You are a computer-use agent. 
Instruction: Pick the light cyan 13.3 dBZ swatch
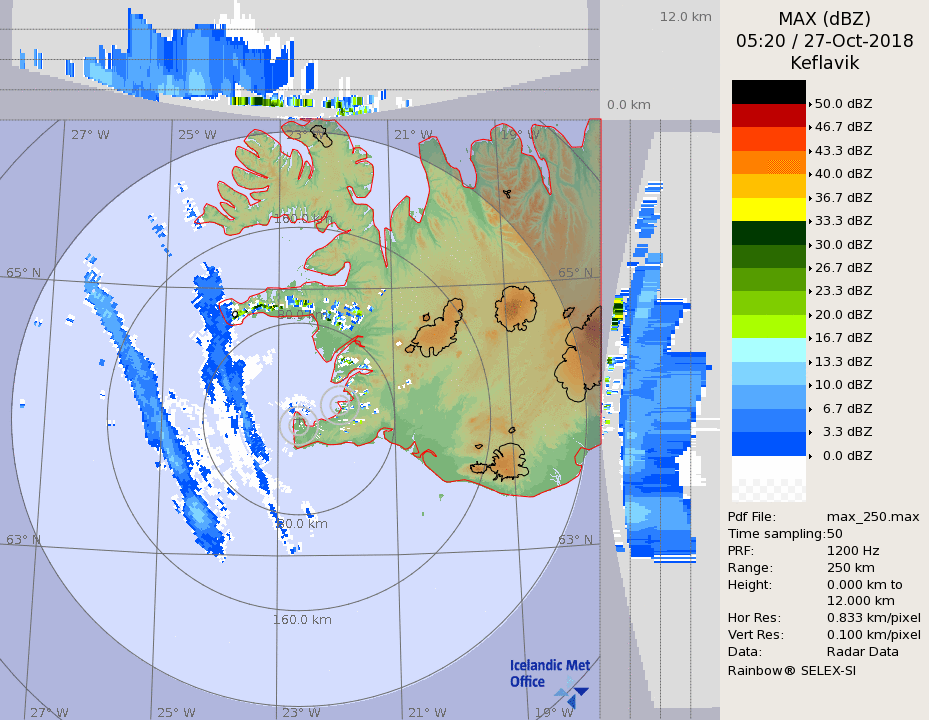(768, 350)
